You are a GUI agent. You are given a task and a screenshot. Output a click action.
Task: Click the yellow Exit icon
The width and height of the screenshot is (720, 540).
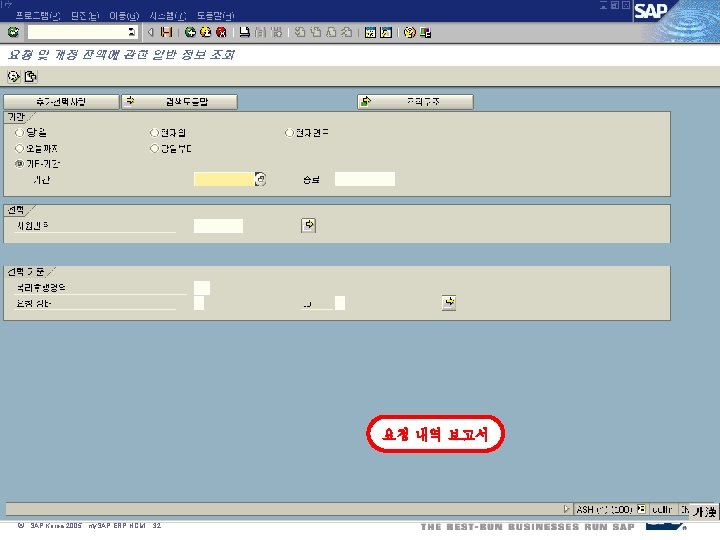206,32
